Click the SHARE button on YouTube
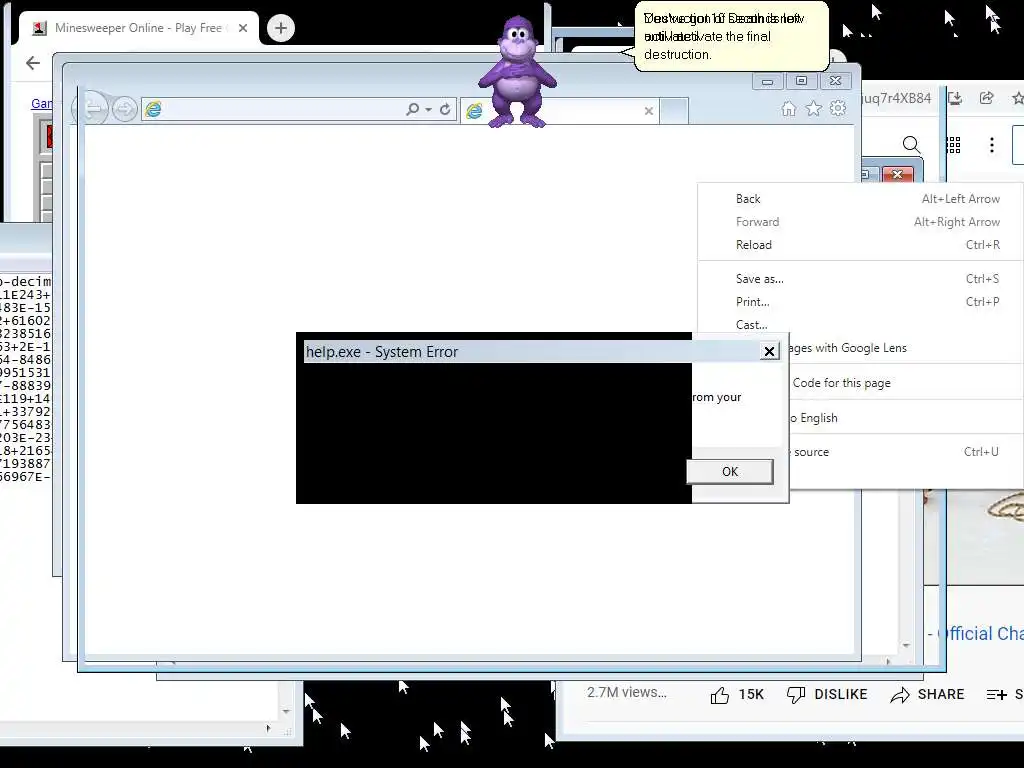The image size is (1024, 768). pyautogui.click(x=927, y=695)
